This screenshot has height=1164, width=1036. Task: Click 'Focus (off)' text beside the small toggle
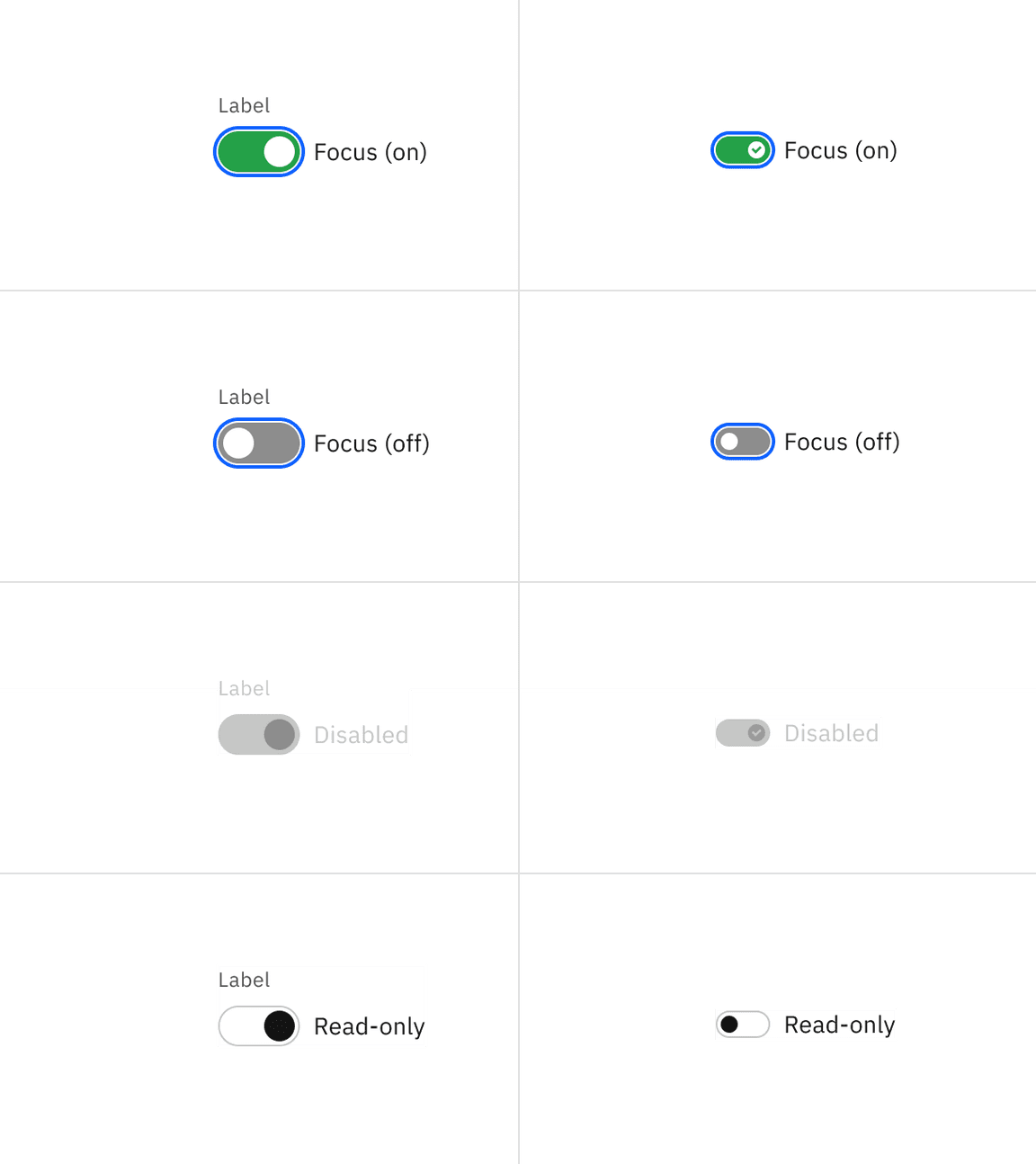[x=842, y=442]
